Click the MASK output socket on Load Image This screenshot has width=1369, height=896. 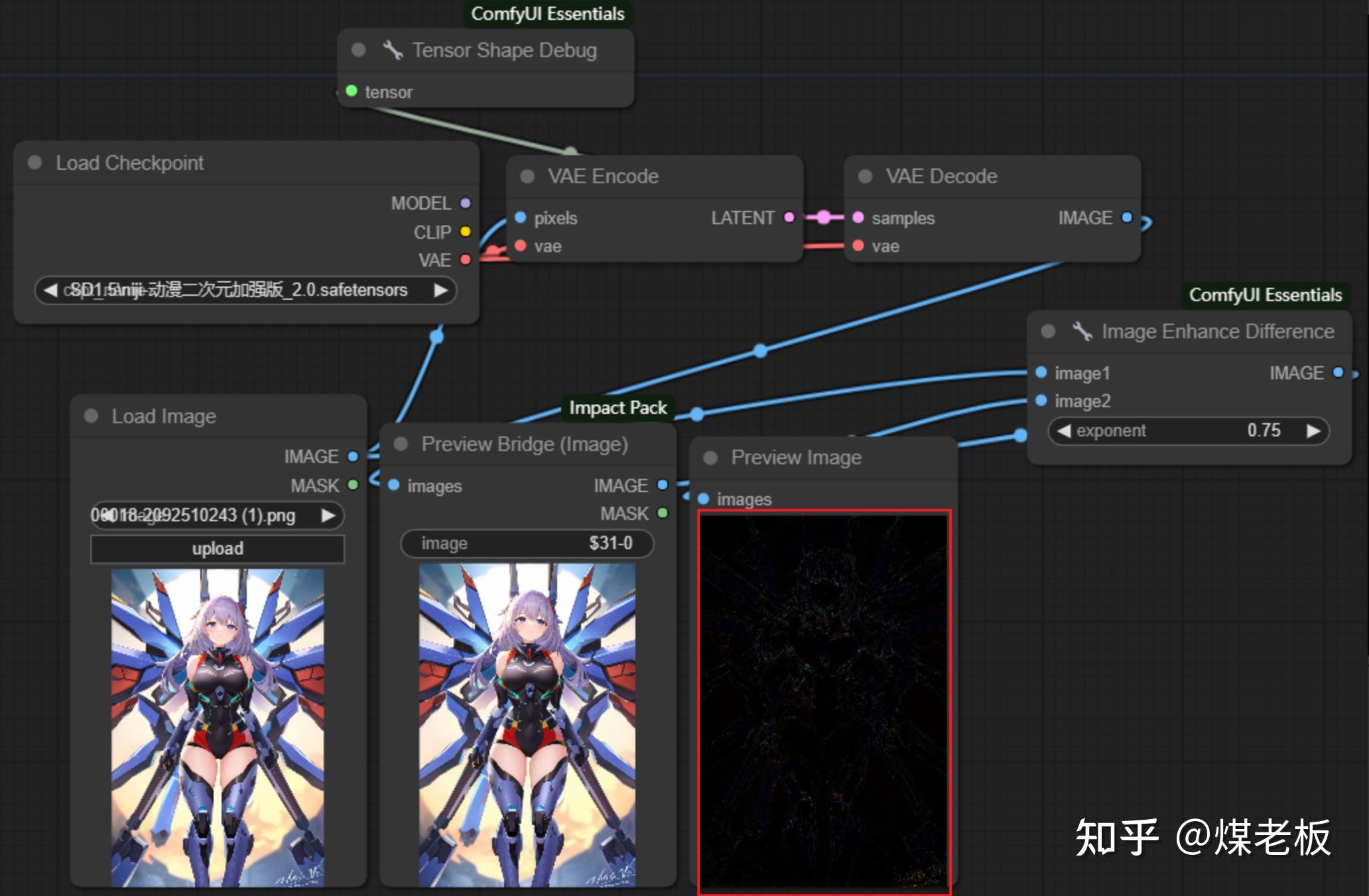tap(353, 485)
